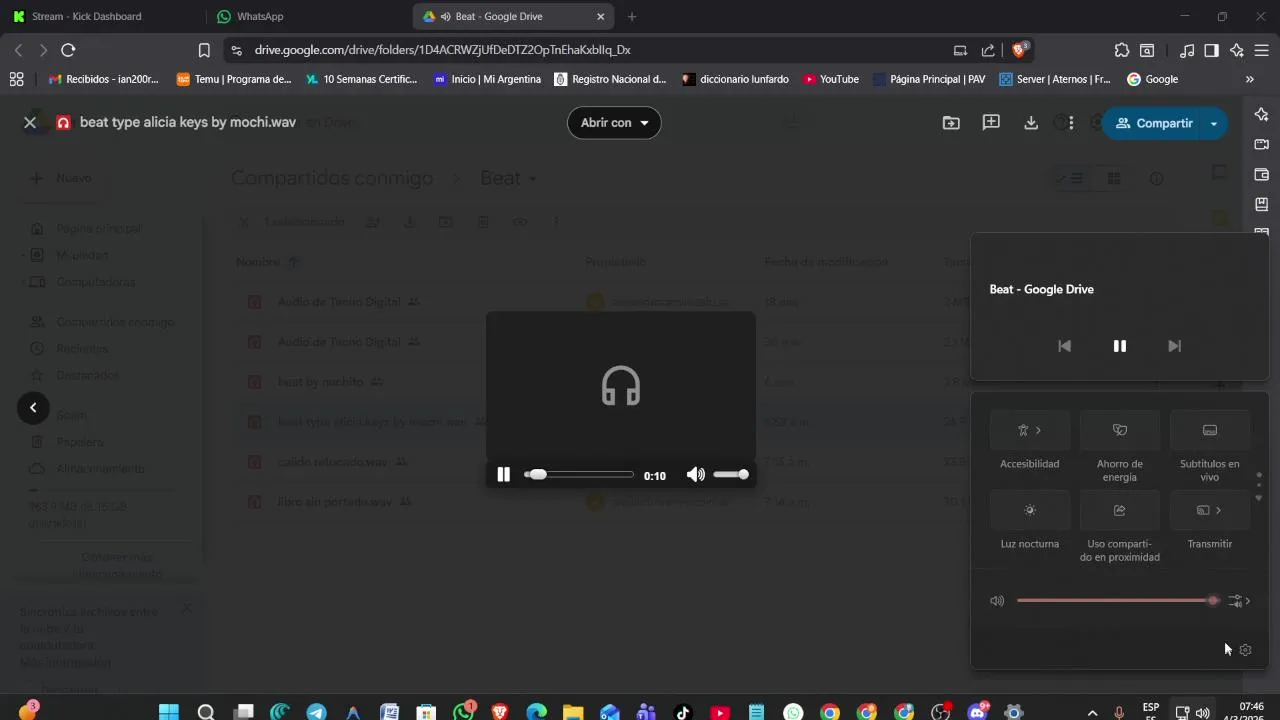
Task: Skip to next track in media control panel
Action: pos(1175,346)
